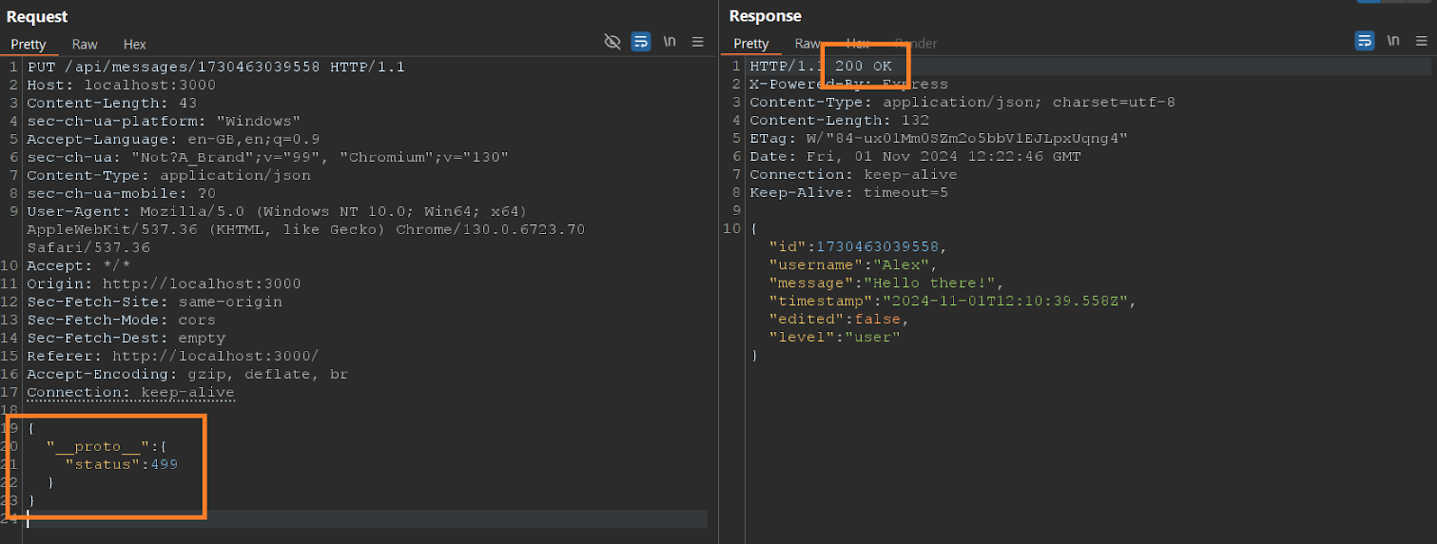The image size is (1437, 544).
Task: Toggle \n non-printable characters in Request panel
Action: coord(669,42)
